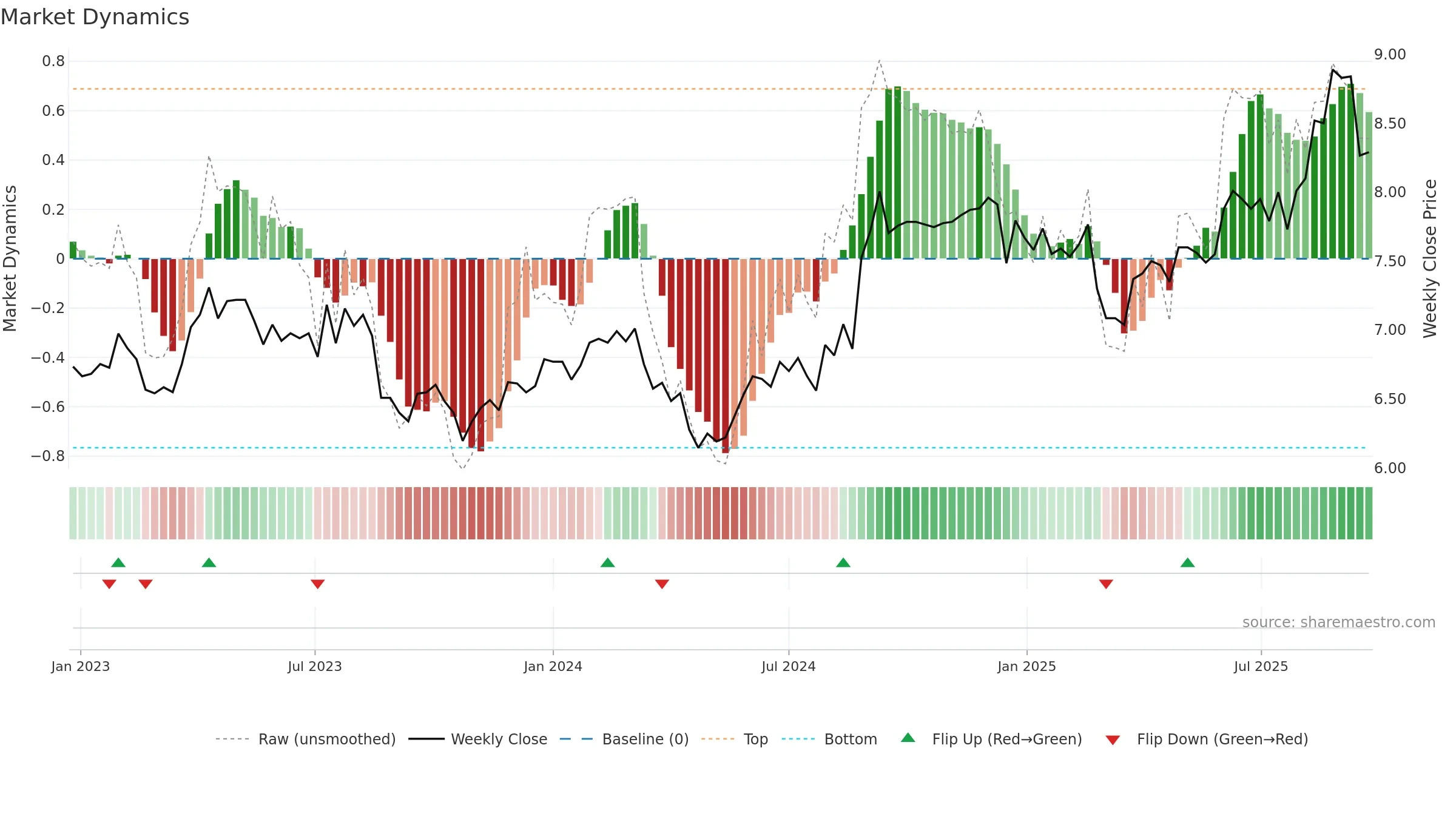The width and height of the screenshot is (1456, 819).
Task: Select the red flip-down marker just before the April 2023 flip-up
Action: (x=146, y=584)
